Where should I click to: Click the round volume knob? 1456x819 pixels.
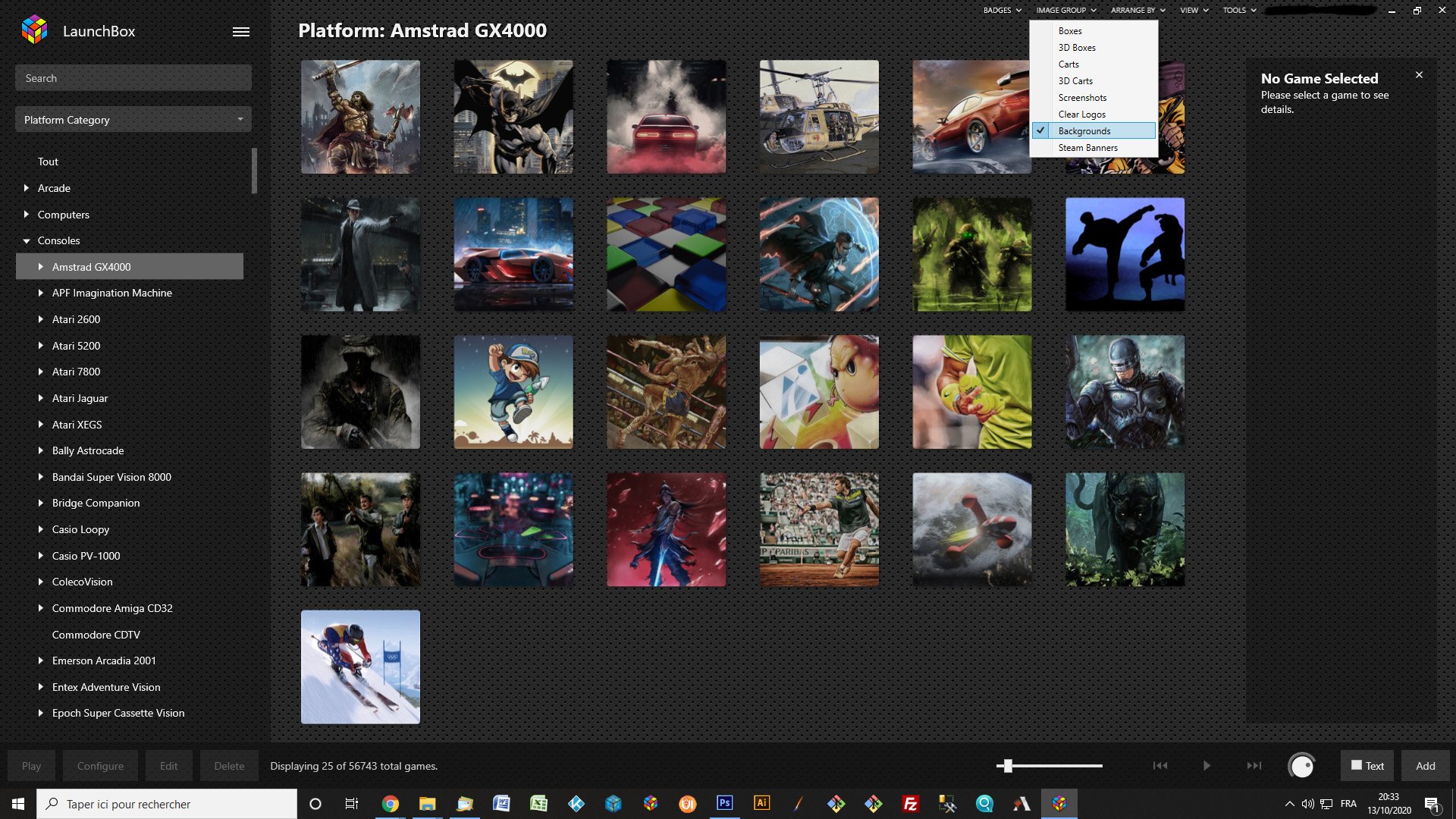[1302, 766]
